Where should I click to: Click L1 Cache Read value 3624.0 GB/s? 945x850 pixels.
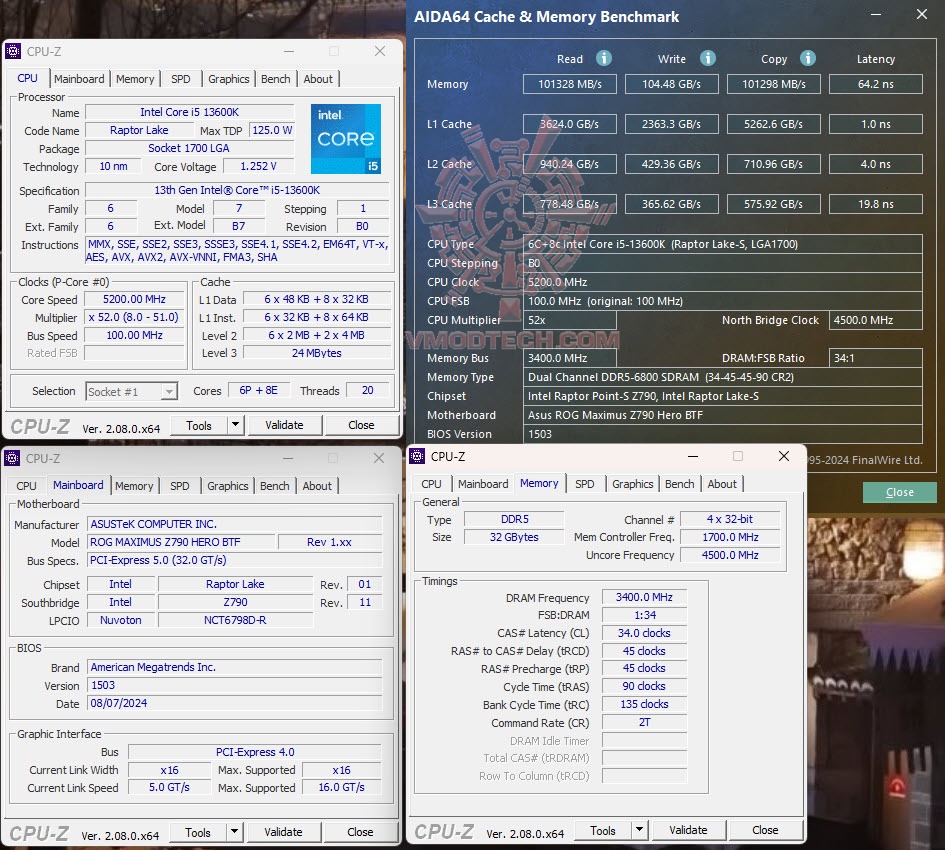pos(570,124)
